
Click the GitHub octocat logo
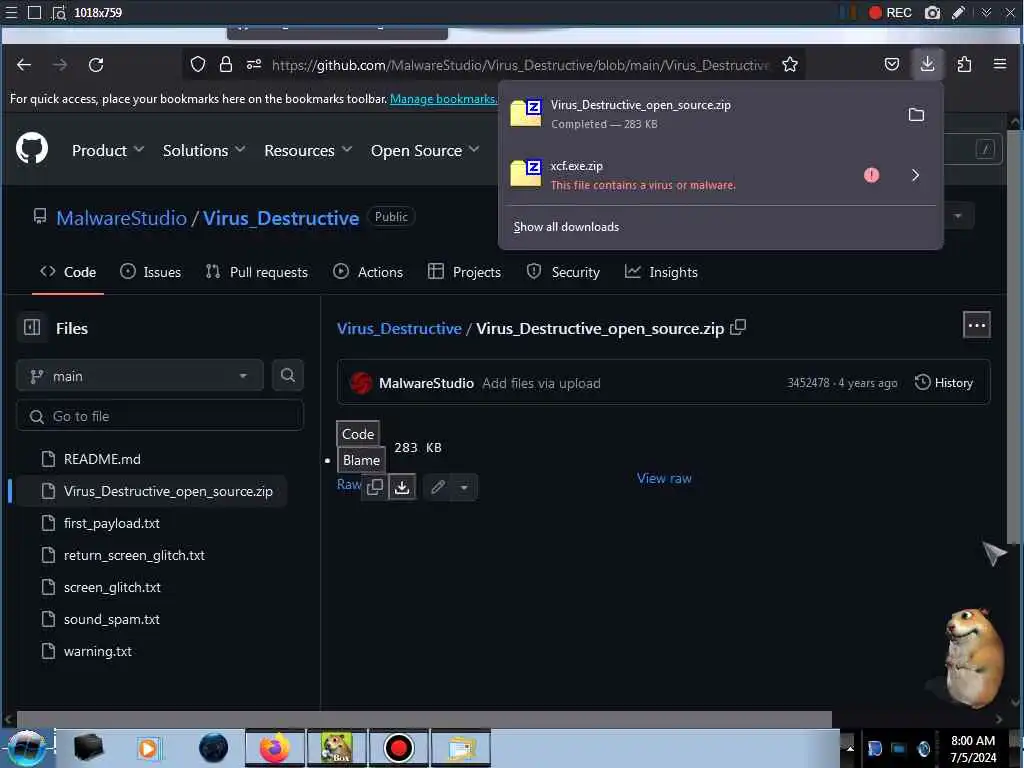[x=32, y=148]
